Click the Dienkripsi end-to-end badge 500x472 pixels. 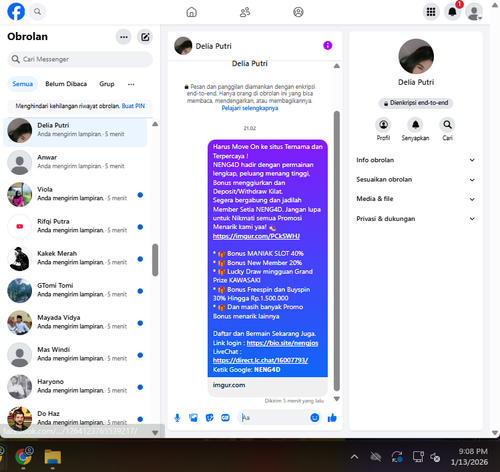click(416, 103)
